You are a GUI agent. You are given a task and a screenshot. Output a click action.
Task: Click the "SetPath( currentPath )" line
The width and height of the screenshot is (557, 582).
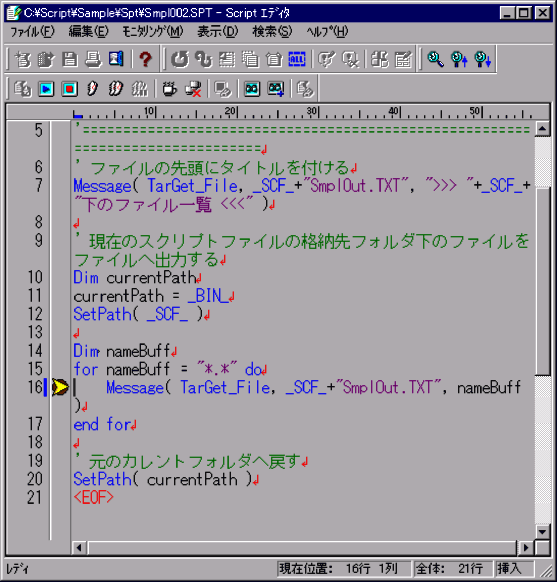coord(166,479)
